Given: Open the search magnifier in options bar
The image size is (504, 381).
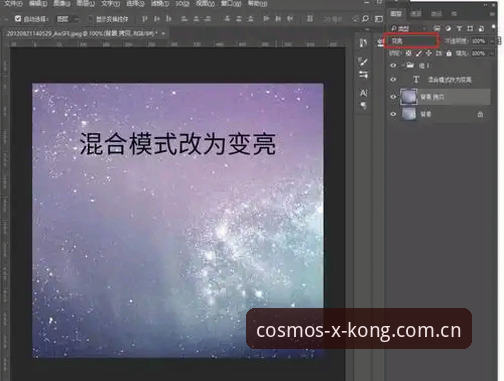Looking at the screenshot, I should coord(365,19).
